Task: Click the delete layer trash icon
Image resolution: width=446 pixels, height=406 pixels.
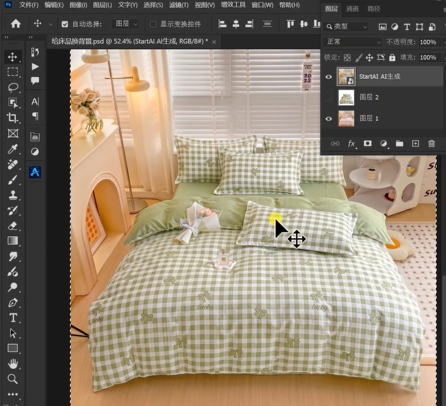Action: (432, 144)
